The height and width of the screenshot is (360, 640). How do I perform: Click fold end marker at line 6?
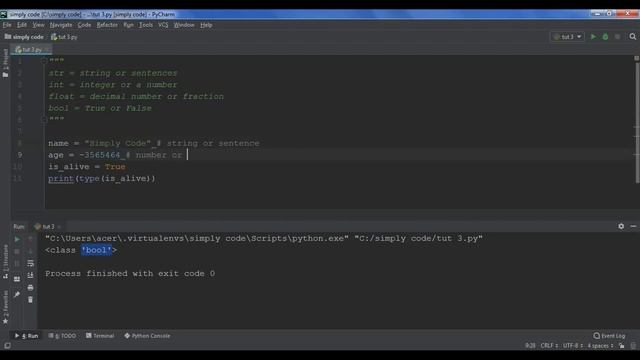pos(44,119)
